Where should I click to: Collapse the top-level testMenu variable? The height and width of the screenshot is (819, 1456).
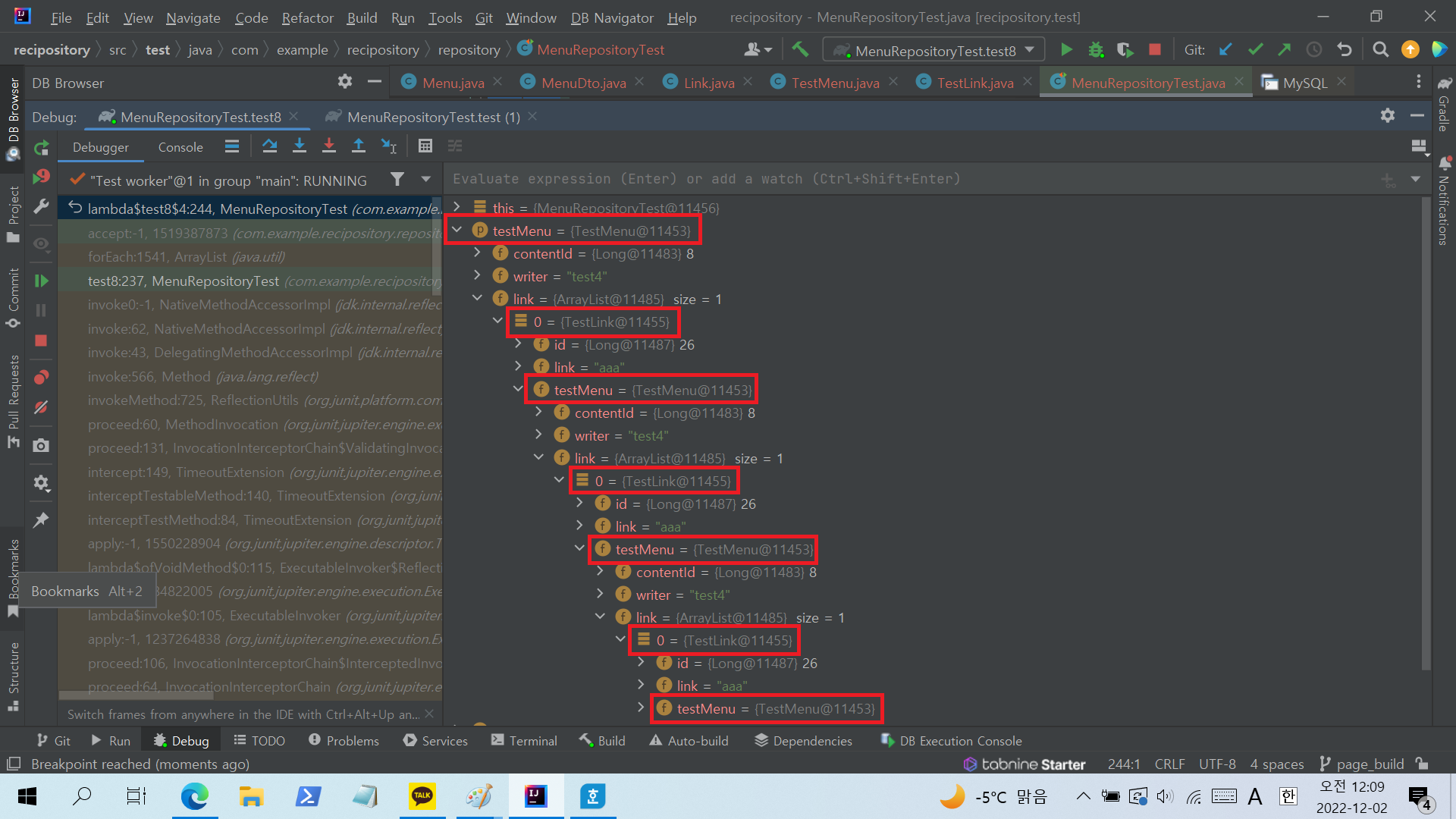coord(457,230)
